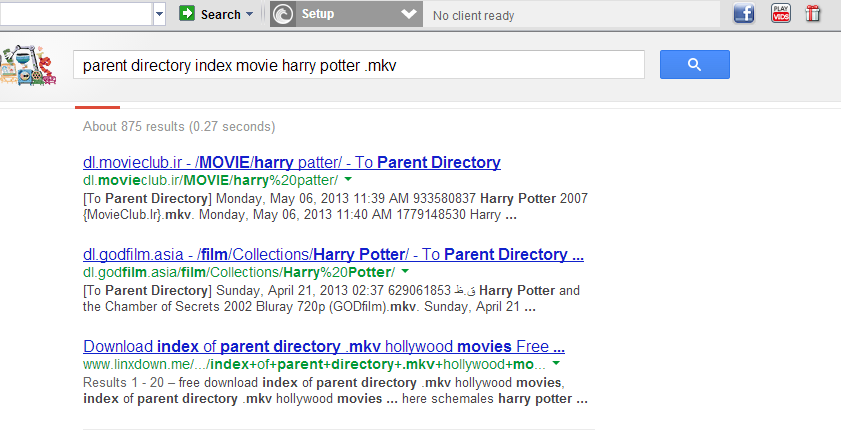Click the circular Setup swirl icon
Viewport: 841px width, 441px height.
pos(283,14)
